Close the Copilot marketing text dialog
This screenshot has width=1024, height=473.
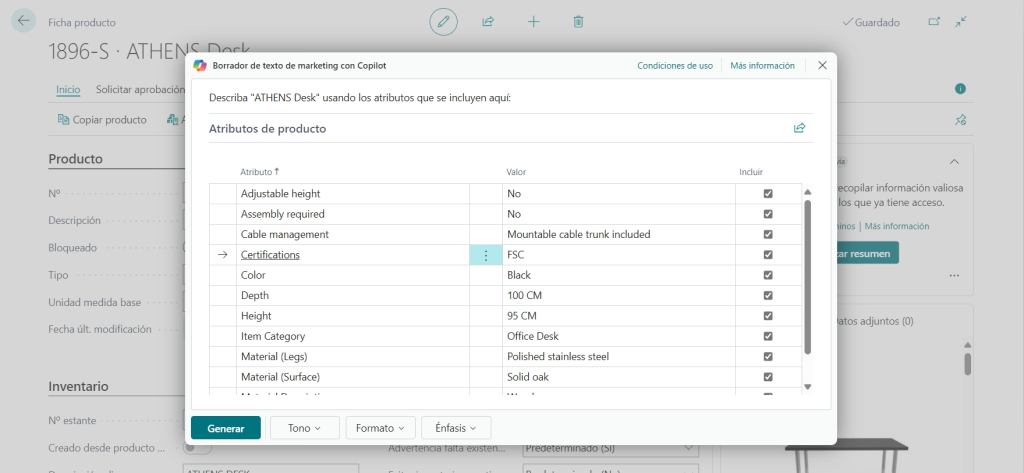(x=822, y=65)
